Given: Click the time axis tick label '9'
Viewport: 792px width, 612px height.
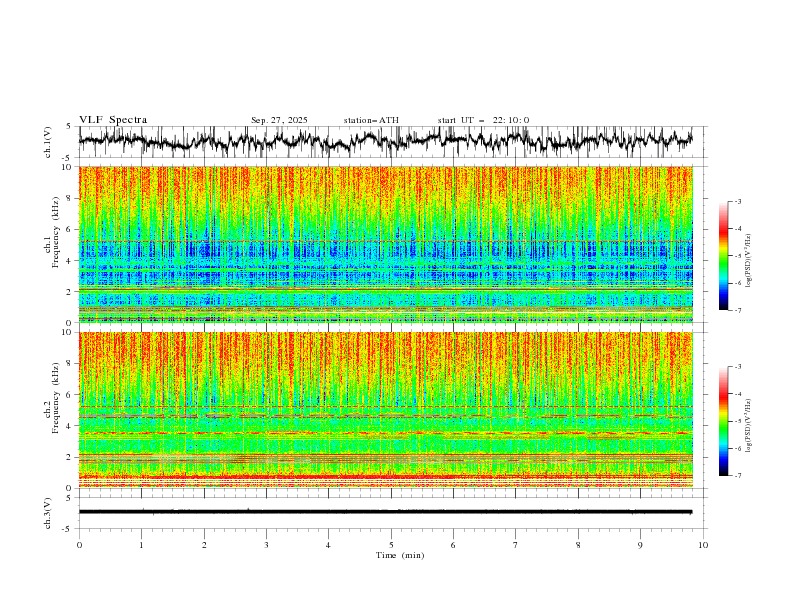Looking at the screenshot, I should point(640,545).
